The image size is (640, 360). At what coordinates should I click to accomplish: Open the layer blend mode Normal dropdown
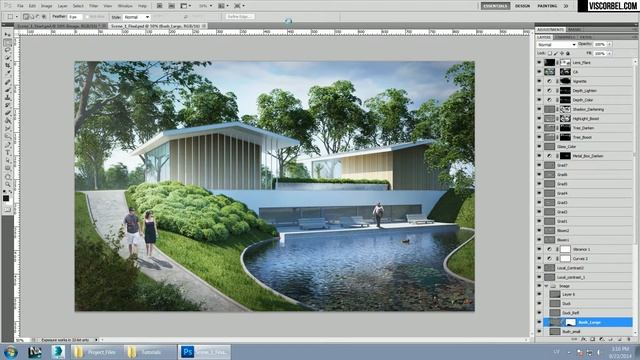557,44
